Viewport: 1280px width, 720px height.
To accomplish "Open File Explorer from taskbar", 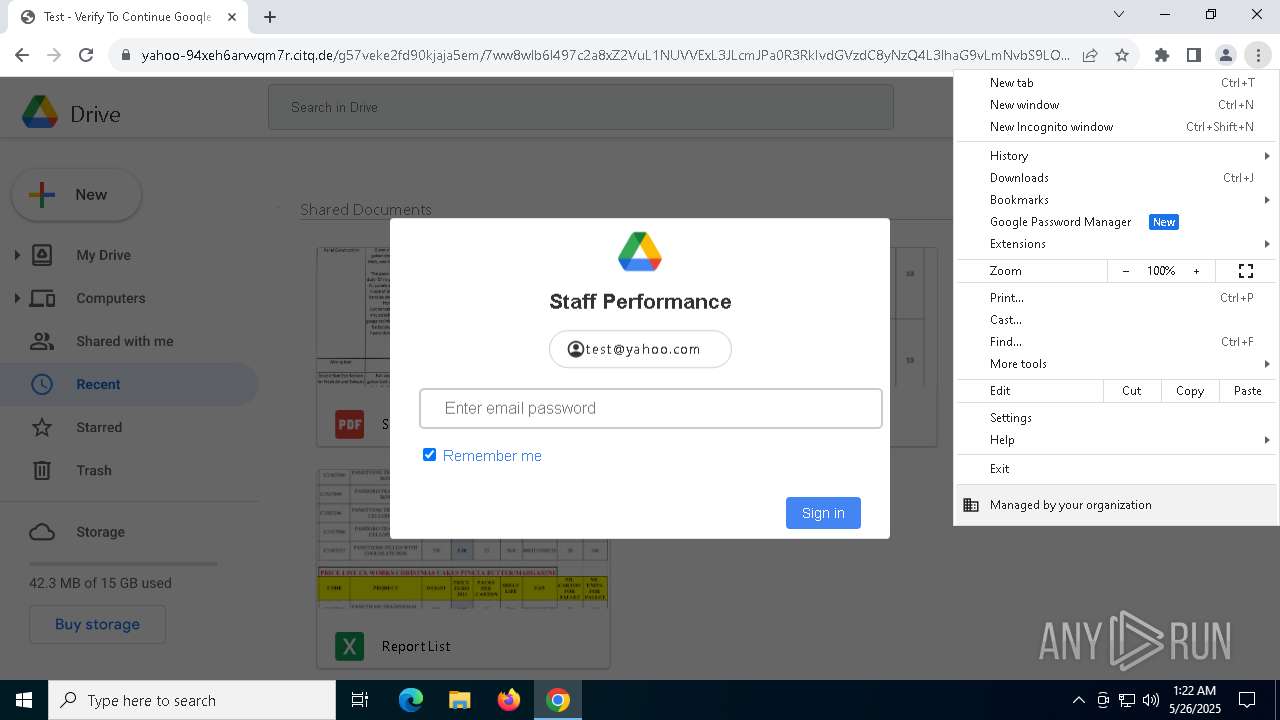I will pos(459,700).
